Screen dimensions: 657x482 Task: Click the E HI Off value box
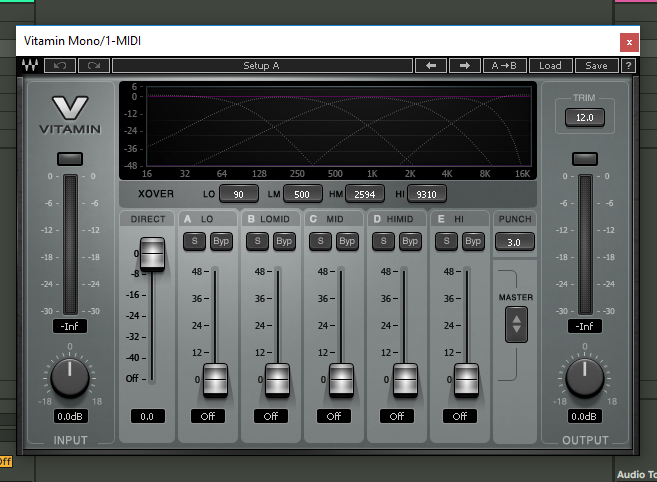point(460,416)
